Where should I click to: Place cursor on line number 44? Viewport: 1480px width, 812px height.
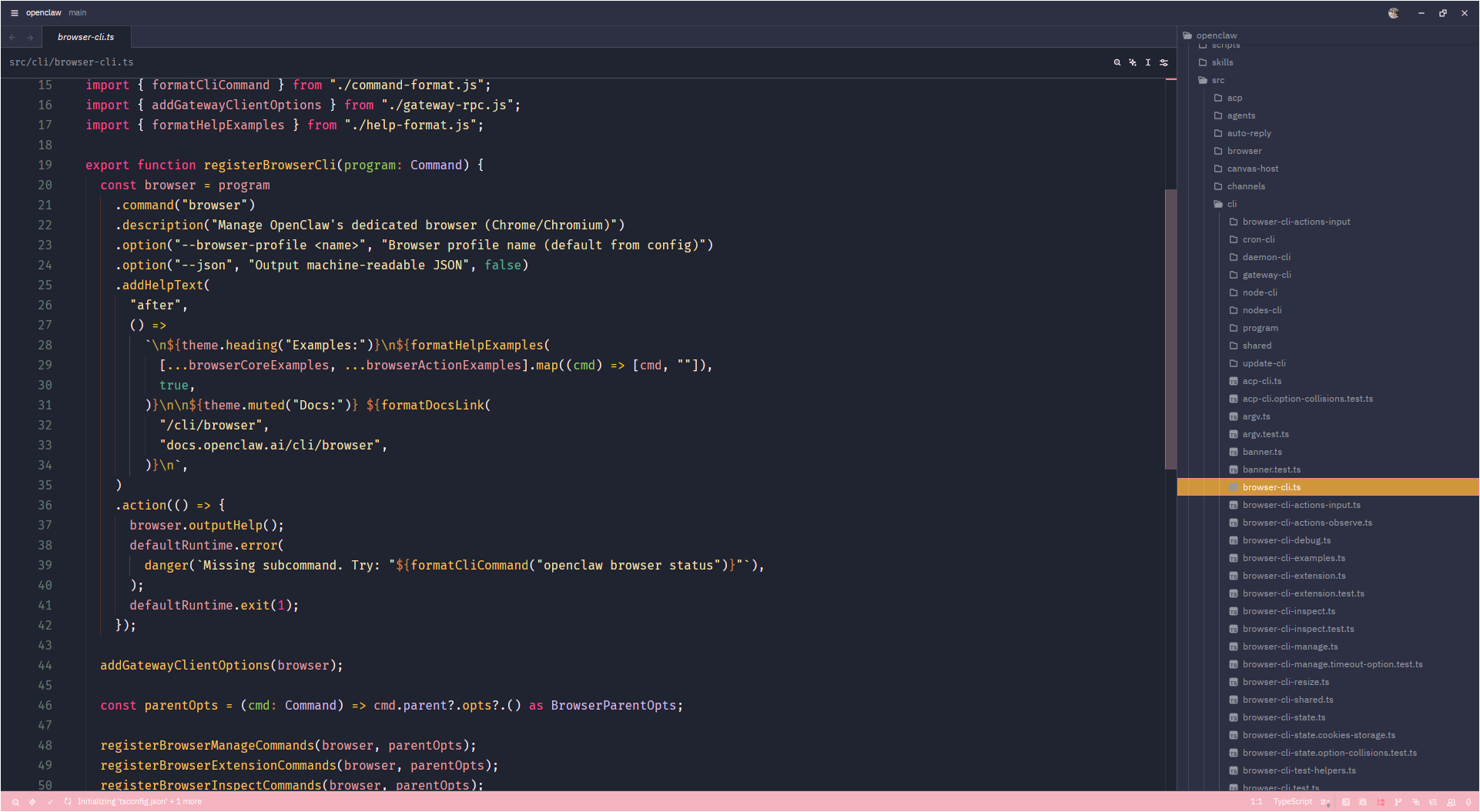click(45, 666)
